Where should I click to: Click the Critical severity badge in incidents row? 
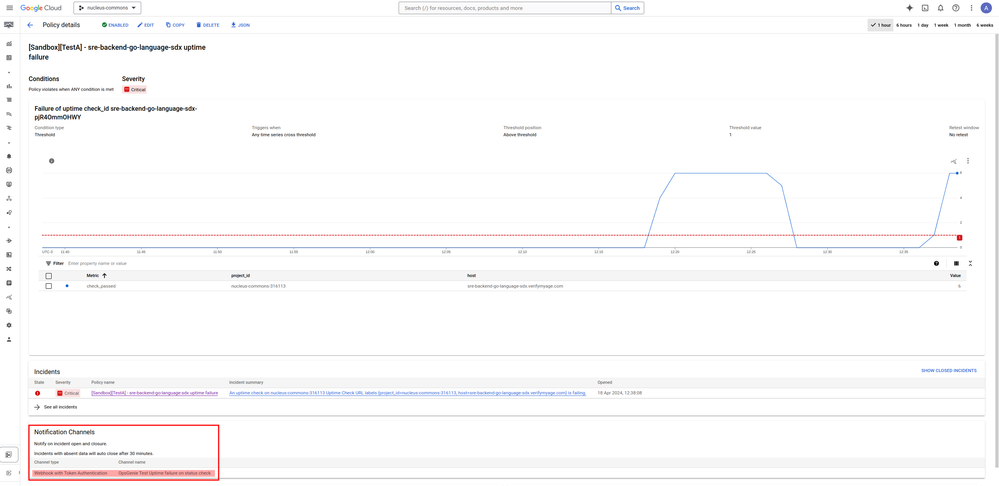point(68,393)
